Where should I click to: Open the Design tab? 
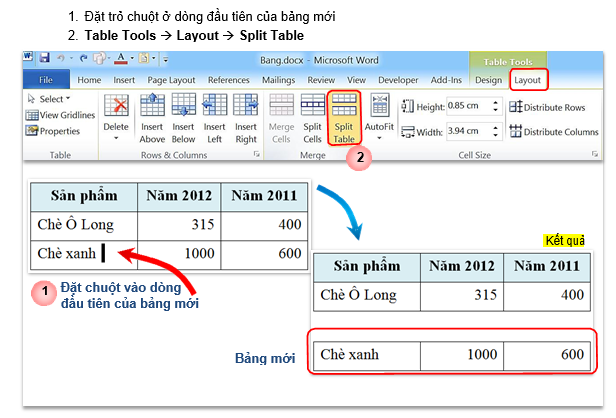coord(489,79)
